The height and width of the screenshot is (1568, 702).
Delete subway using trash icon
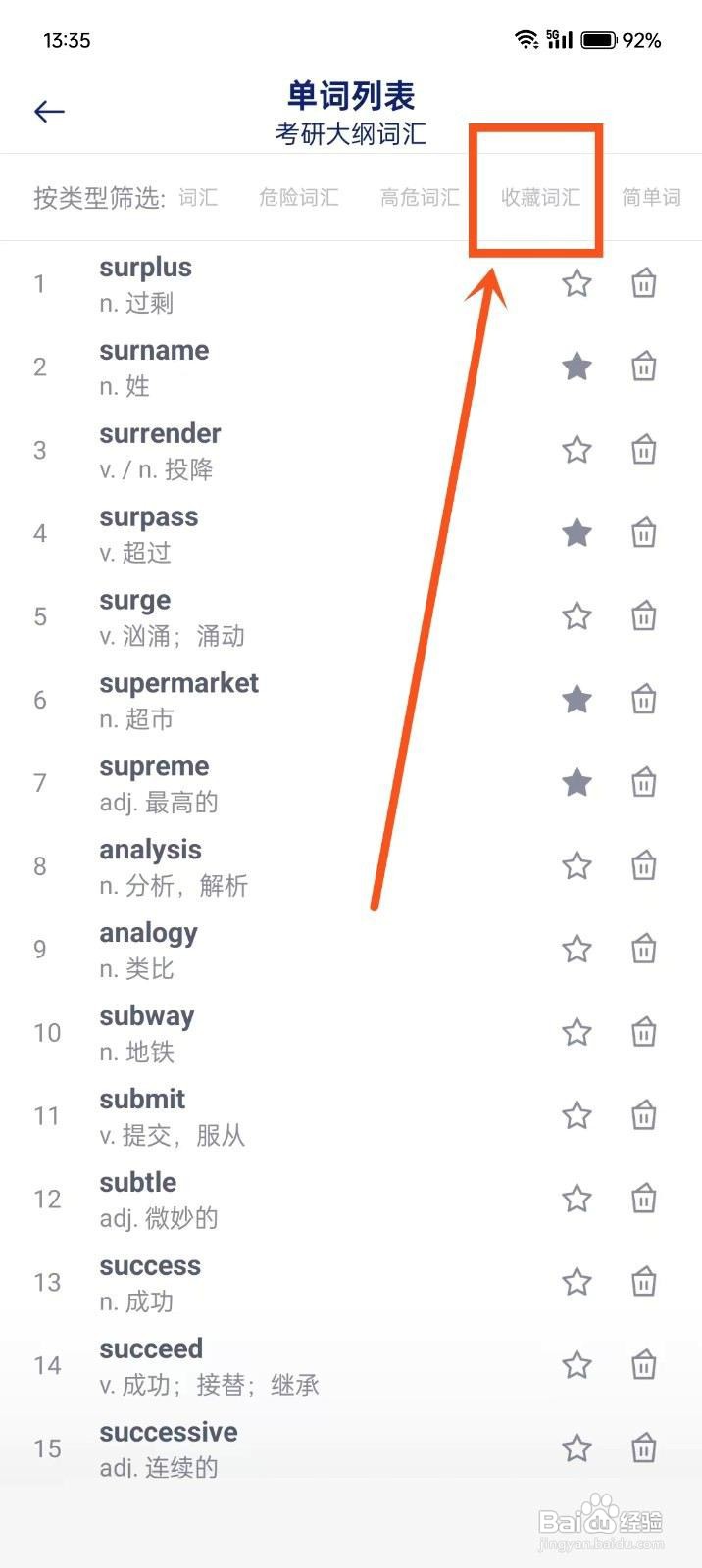643,1032
